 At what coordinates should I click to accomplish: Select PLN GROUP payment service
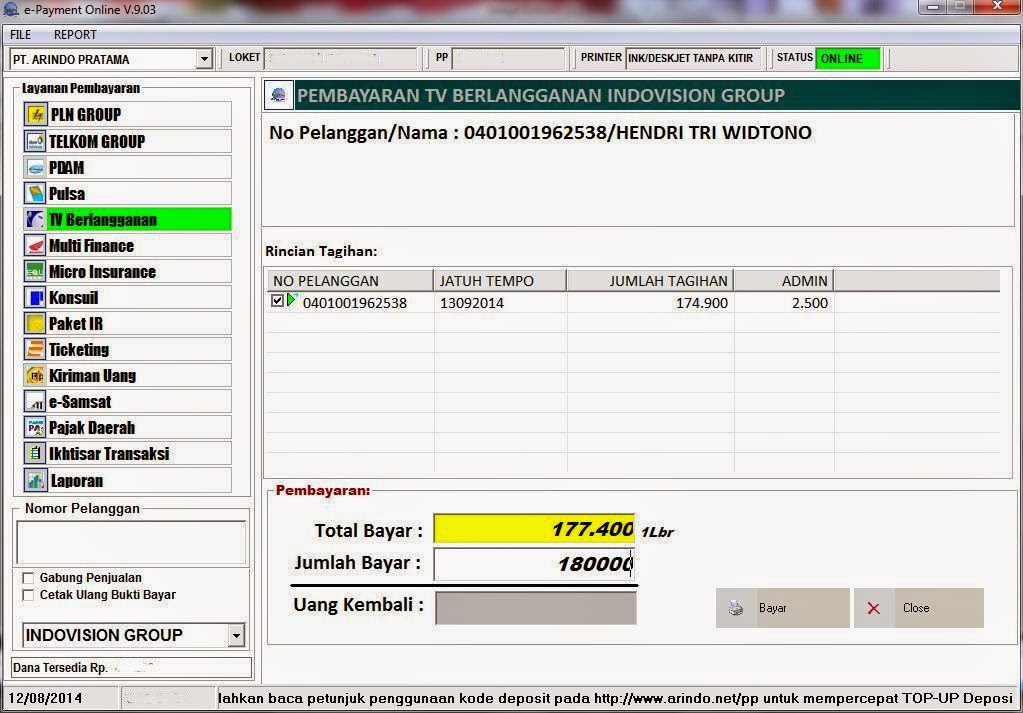click(x=128, y=114)
